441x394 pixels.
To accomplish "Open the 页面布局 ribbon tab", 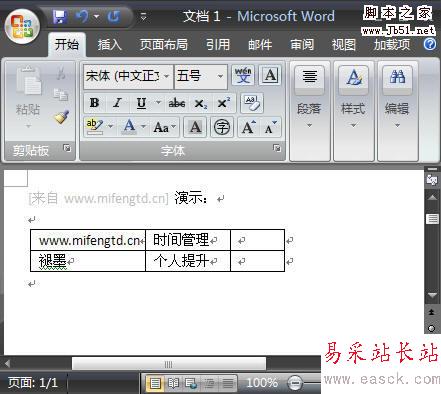I will 164,44.
